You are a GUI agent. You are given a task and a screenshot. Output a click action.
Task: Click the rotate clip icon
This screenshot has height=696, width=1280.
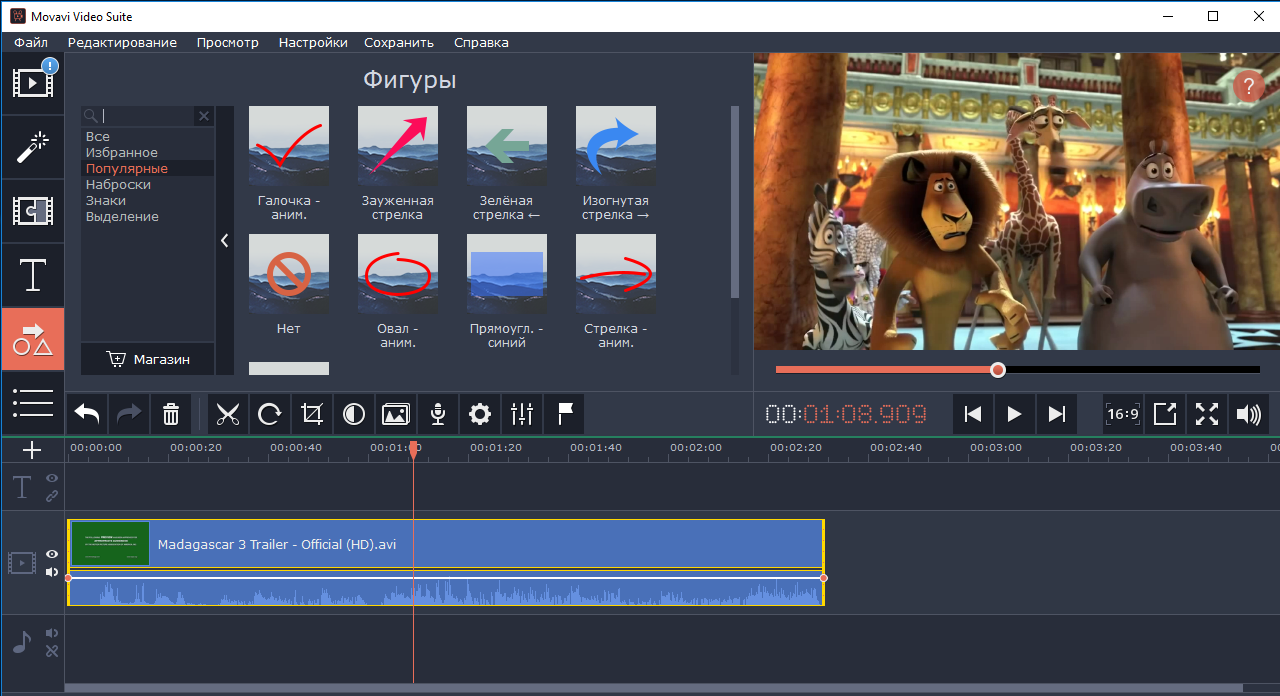coord(270,414)
